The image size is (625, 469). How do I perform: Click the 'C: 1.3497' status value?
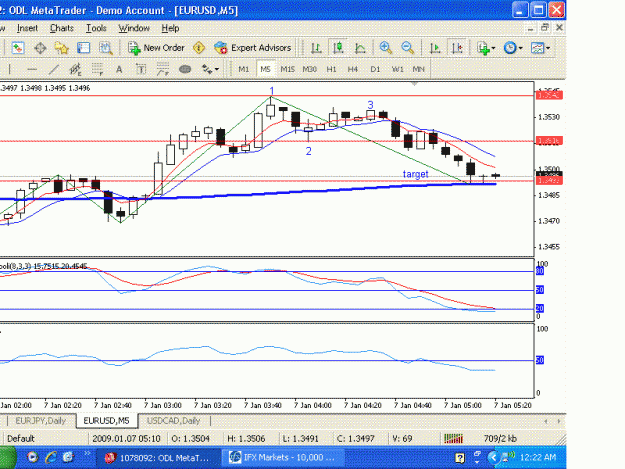[355, 439]
